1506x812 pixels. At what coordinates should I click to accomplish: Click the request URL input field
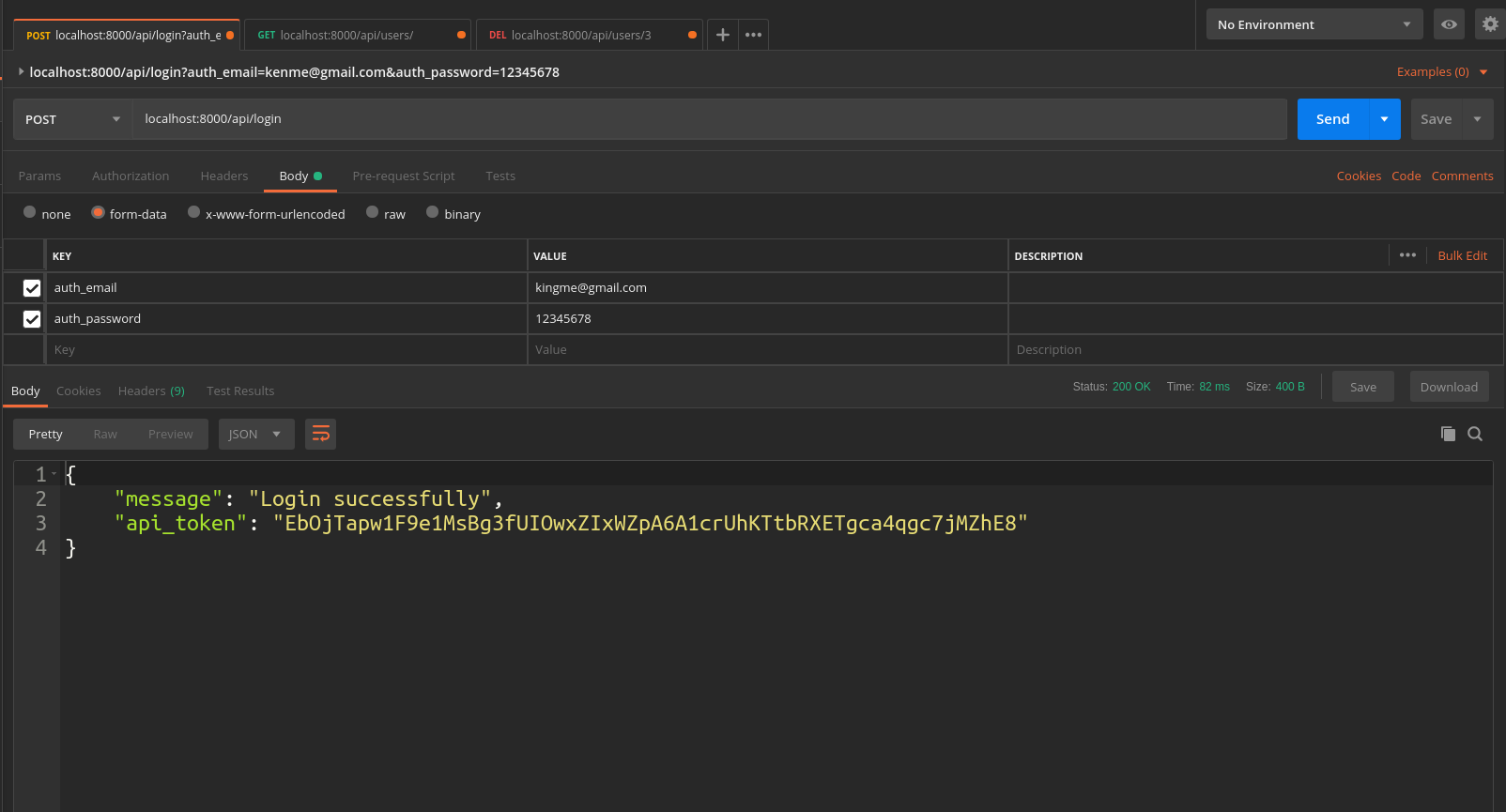[x=710, y=119]
